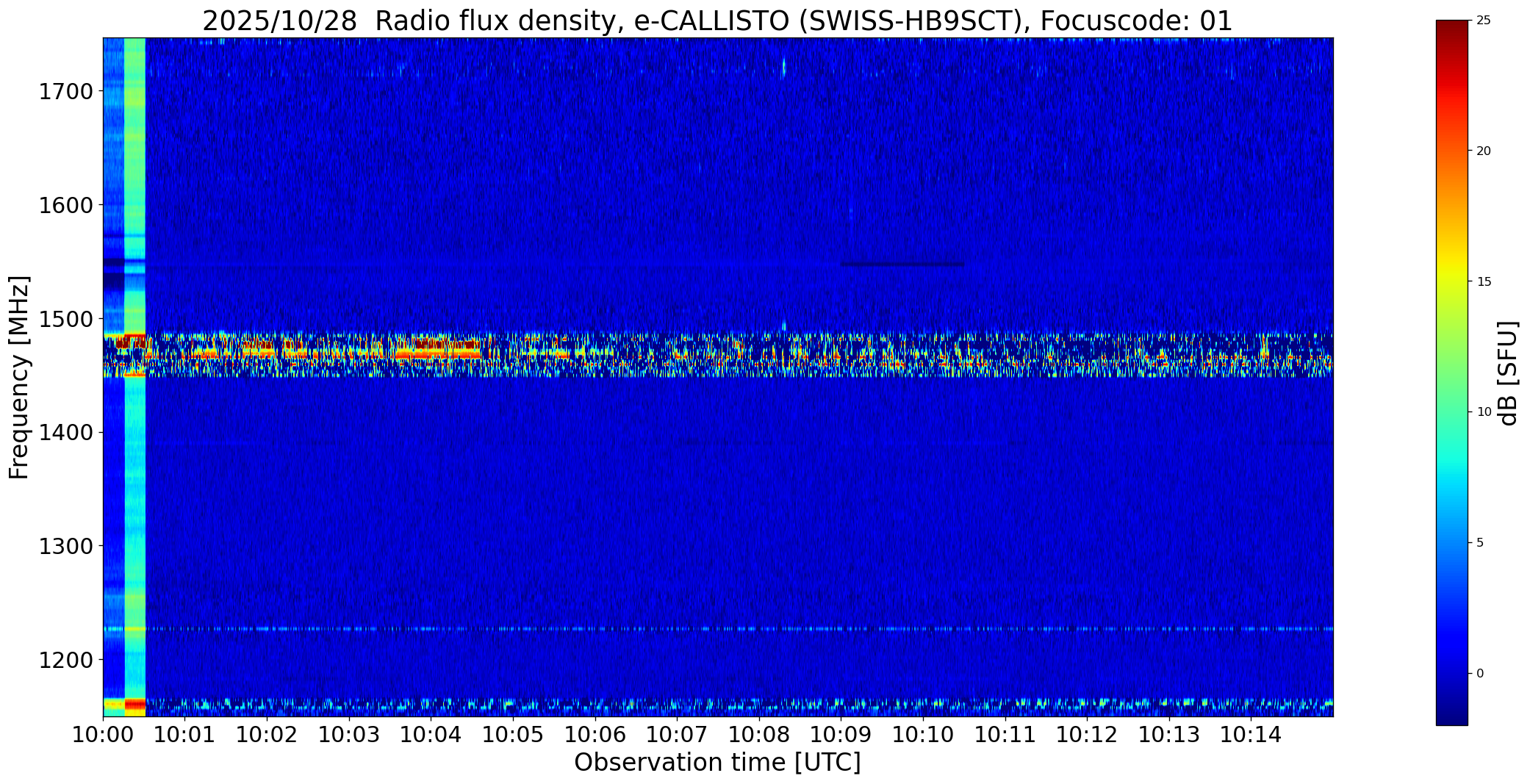Click the 10:04 time tick label

[x=431, y=735]
